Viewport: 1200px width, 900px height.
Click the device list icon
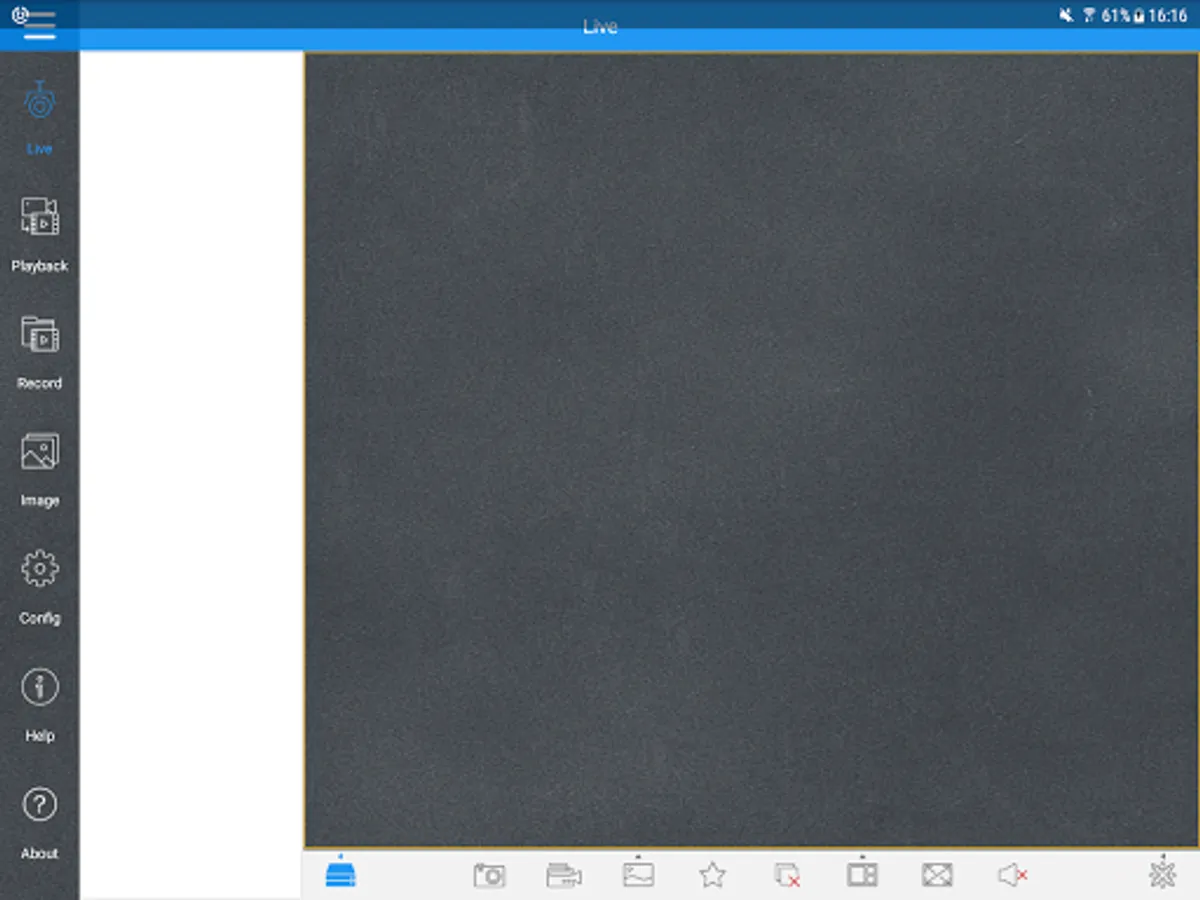pos(341,873)
